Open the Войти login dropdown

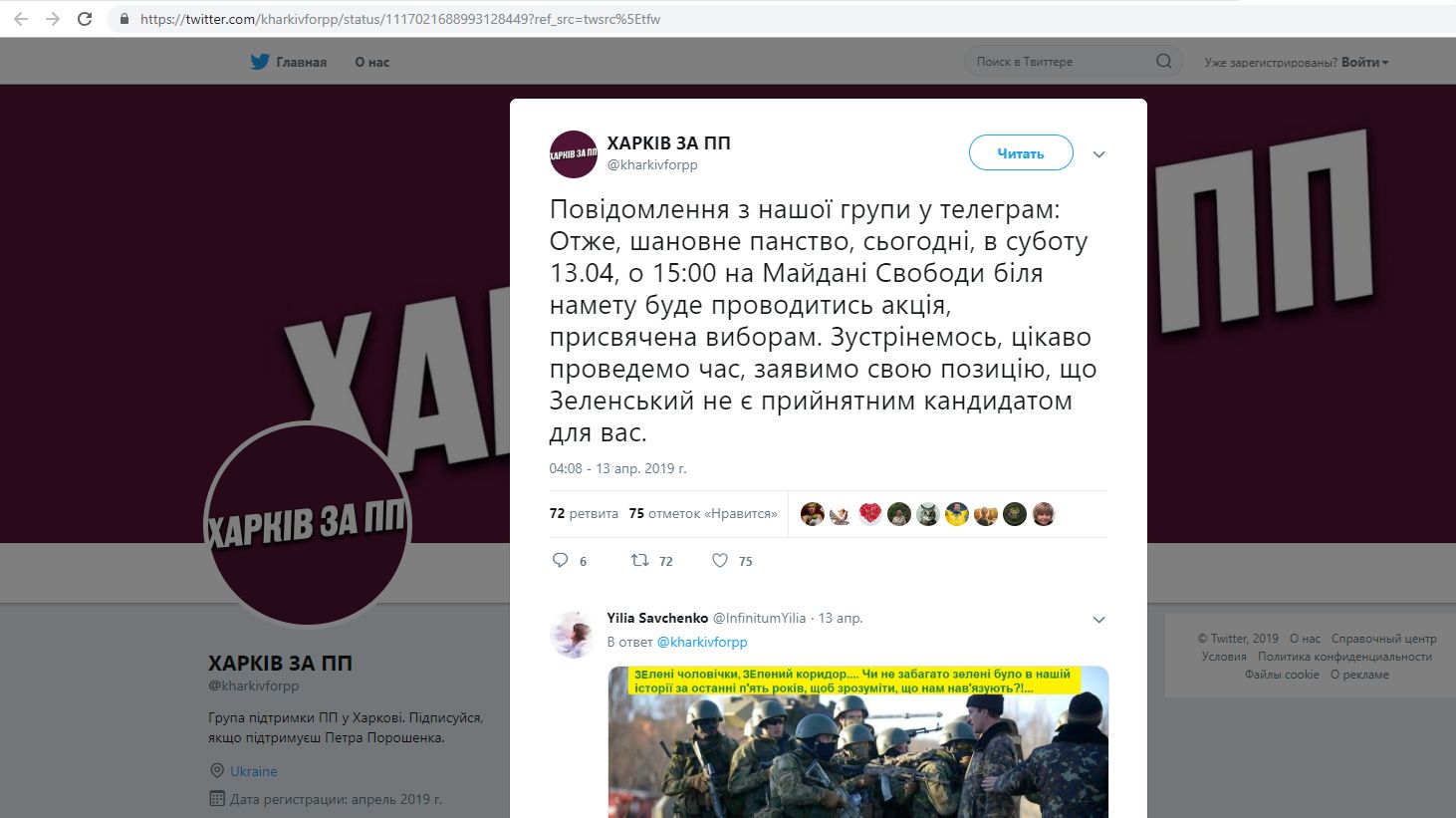point(1364,62)
